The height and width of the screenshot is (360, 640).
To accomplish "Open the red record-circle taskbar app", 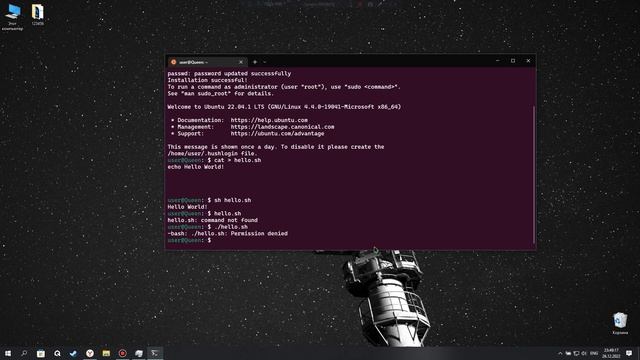I will pos(122,353).
